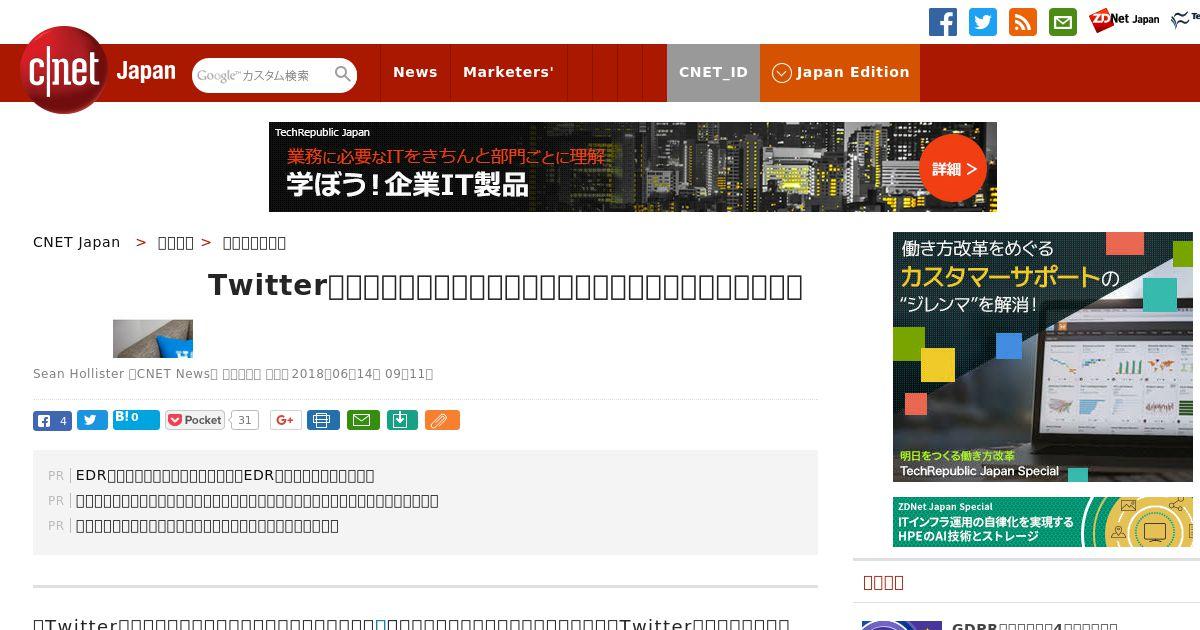Click the orange paperclip icon in the share row
Image resolution: width=1200 pixels, height=630 pixels.
tap(442, 420)
